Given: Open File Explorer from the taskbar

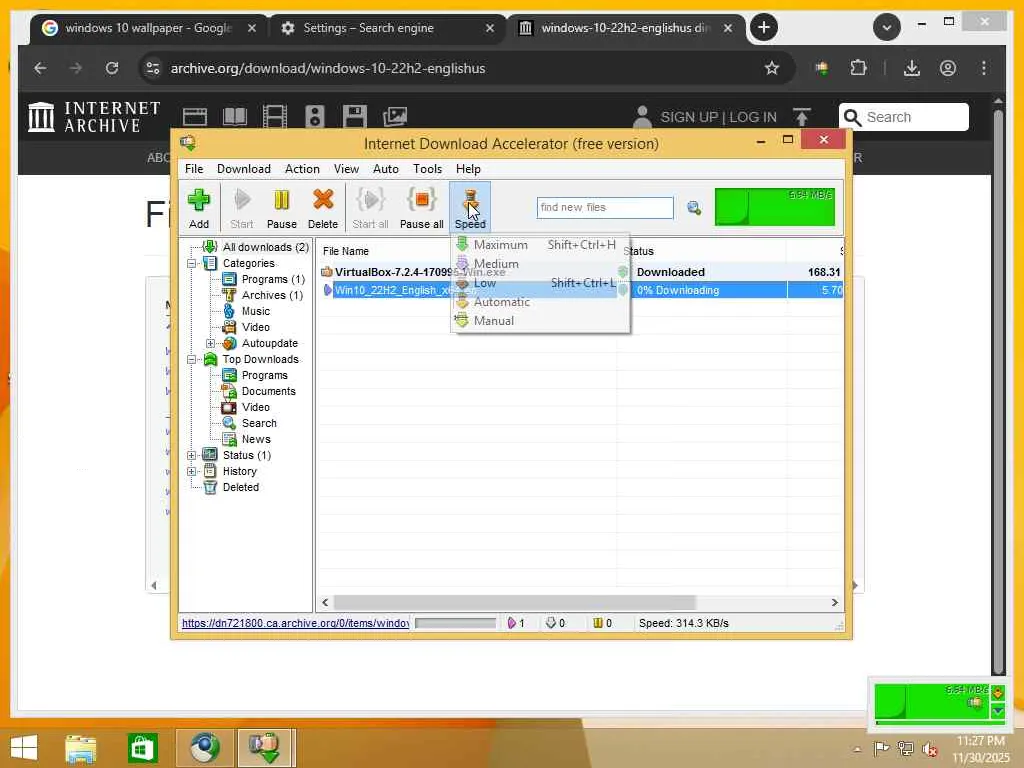Looking at the screenshot, I should (x=81, y=747).
